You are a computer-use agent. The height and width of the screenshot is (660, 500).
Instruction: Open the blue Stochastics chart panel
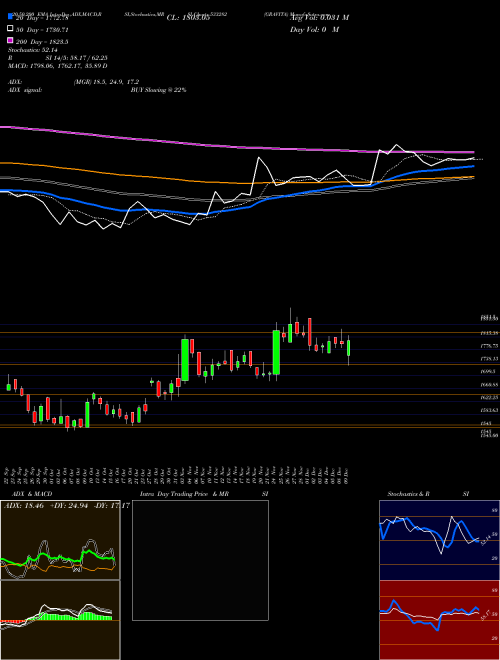click(x=439, y=540)
